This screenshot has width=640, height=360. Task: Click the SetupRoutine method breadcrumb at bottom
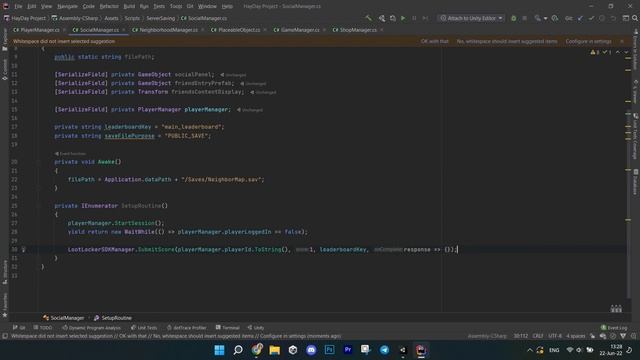point(113,318)
